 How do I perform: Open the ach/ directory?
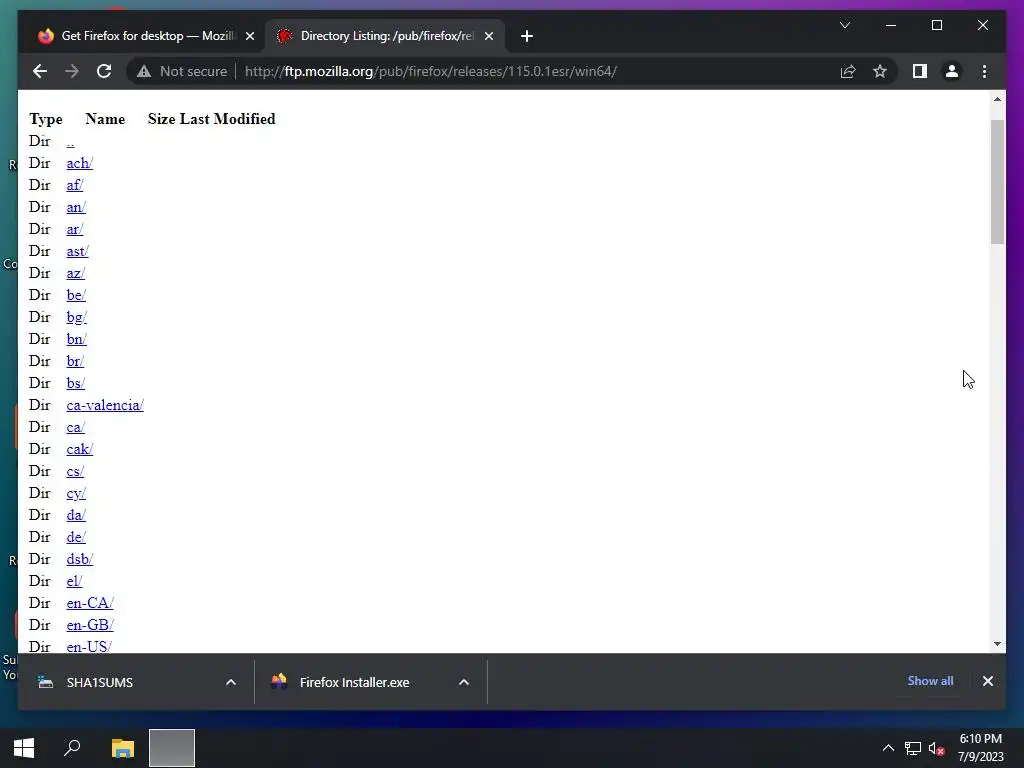tap(80, 163)
